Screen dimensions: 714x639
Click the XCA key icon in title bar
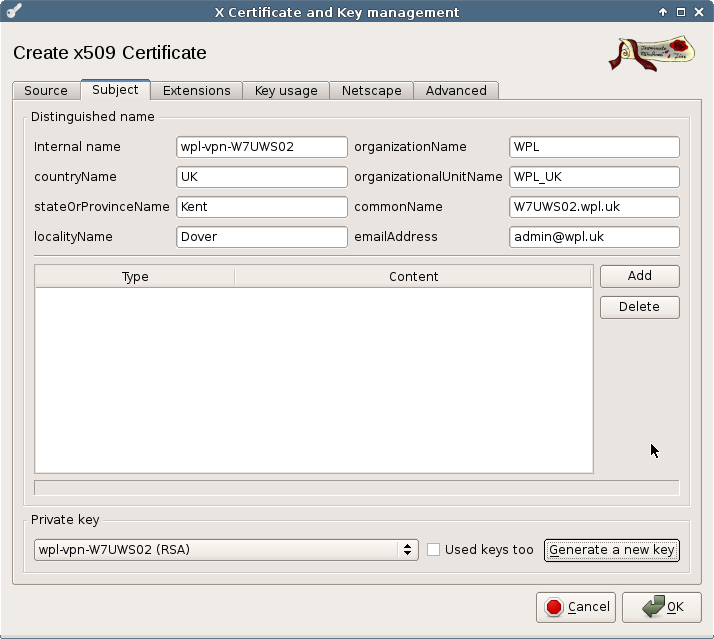pos(14,10)
